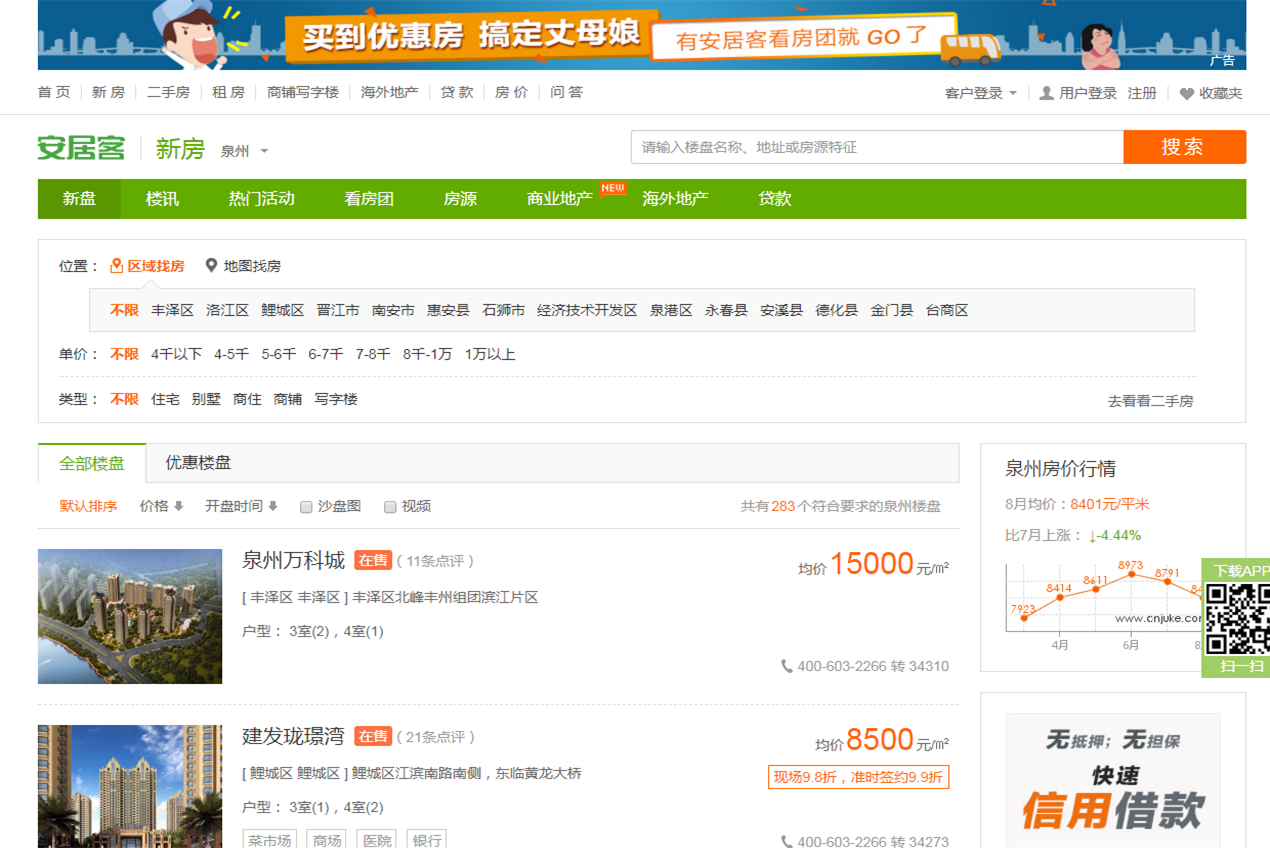
Task: Open 贷款 in the green navigation bar
Action: tap(775, 199)
